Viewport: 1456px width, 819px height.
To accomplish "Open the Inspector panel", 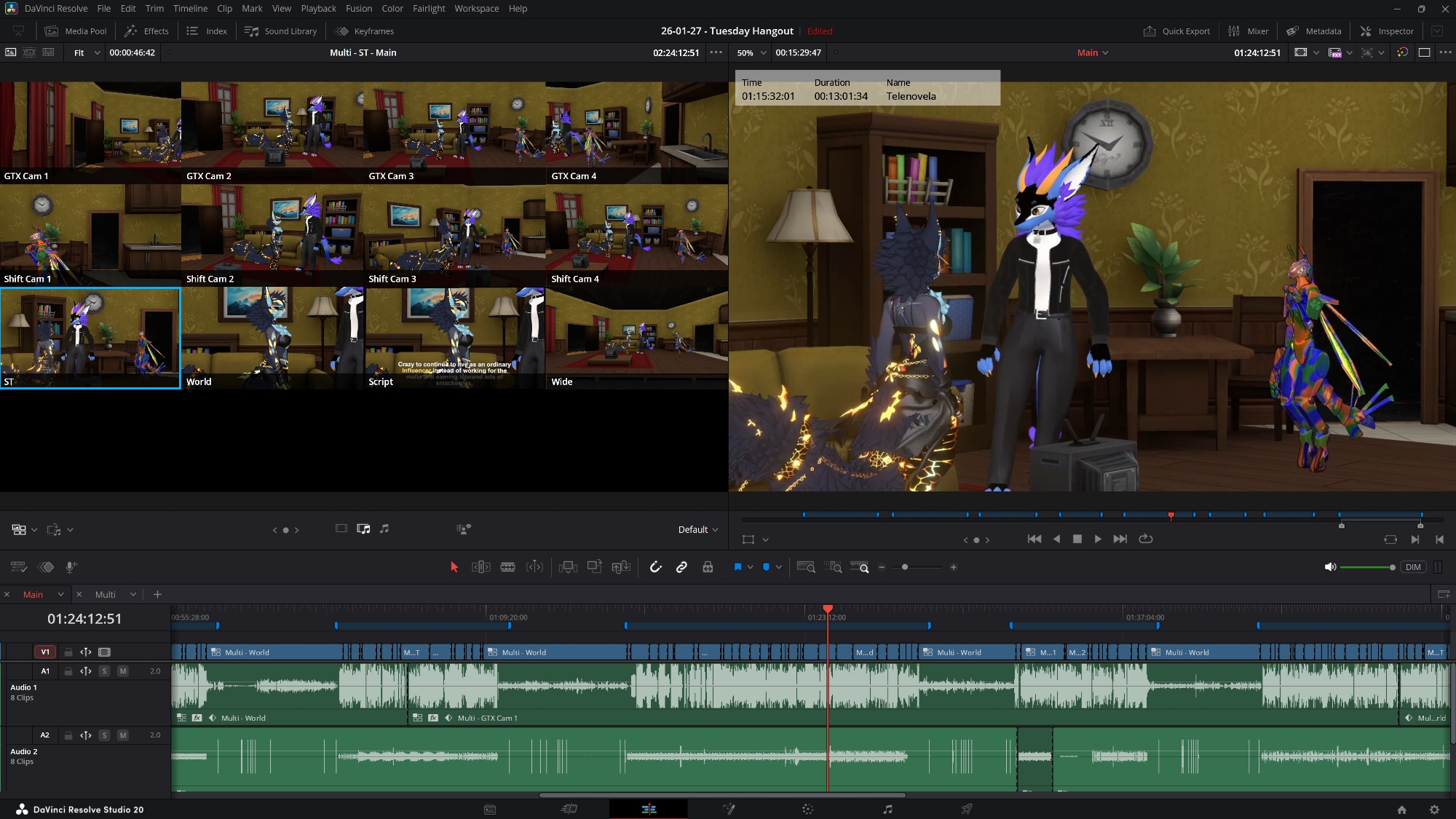I will [1387, 31].
